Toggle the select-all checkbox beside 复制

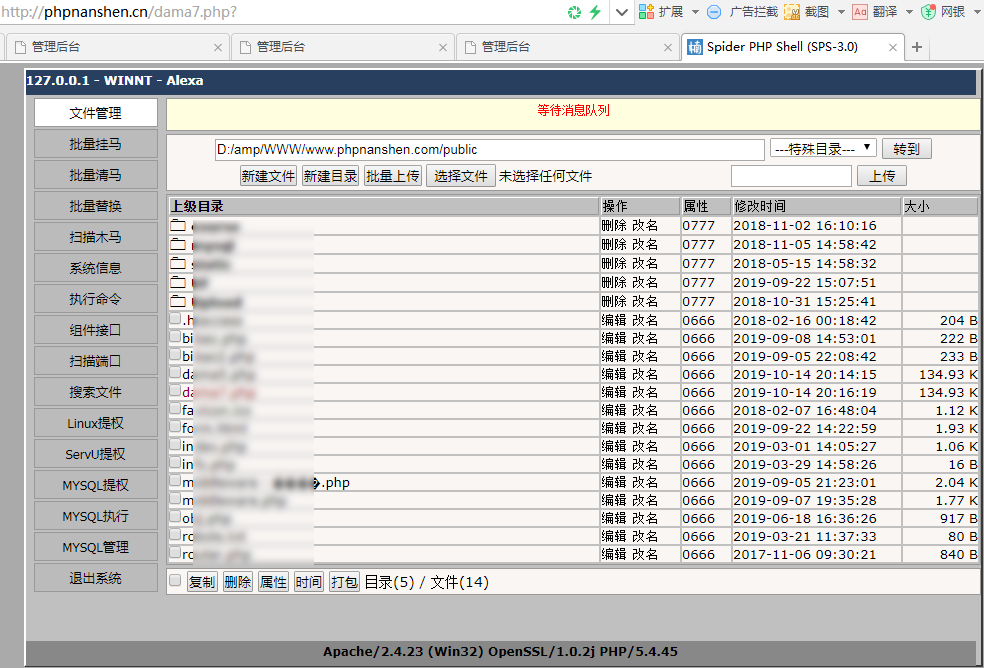click(x=175, y=581)
